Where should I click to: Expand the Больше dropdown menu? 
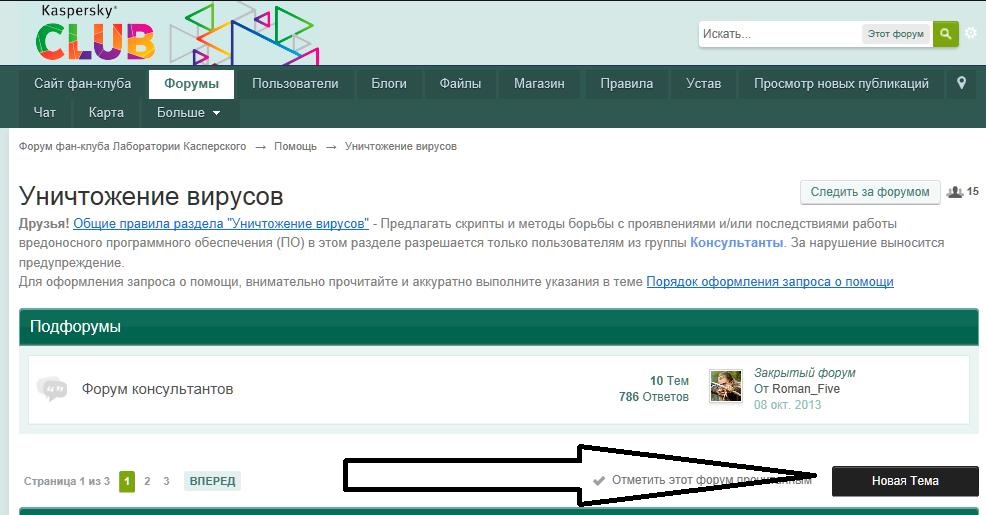coord(188,113)
